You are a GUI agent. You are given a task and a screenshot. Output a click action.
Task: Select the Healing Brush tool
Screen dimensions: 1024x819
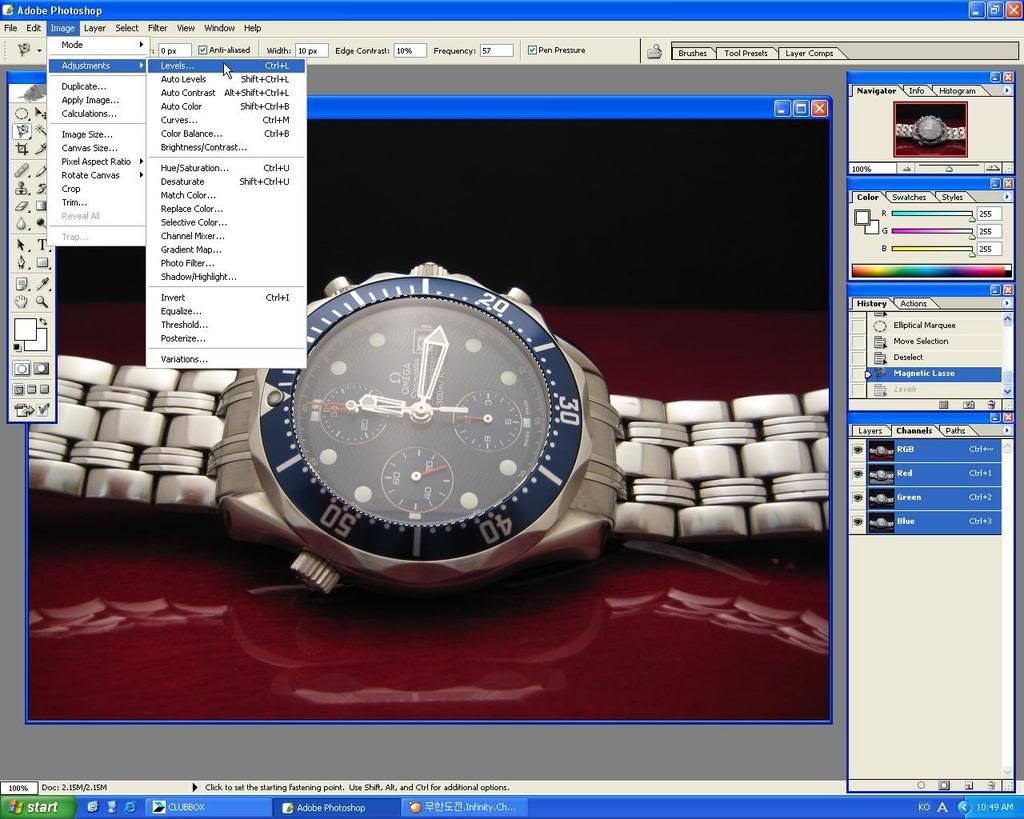coord(22,171)
